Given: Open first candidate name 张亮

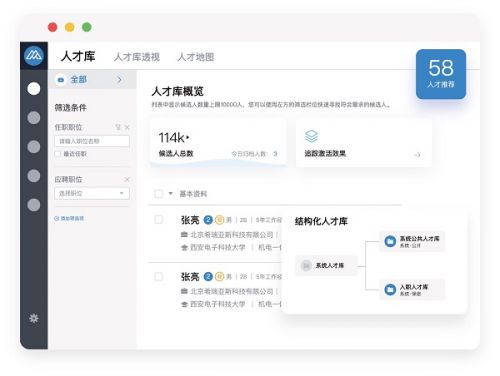Looking at the screenshot, I should 190,220.
